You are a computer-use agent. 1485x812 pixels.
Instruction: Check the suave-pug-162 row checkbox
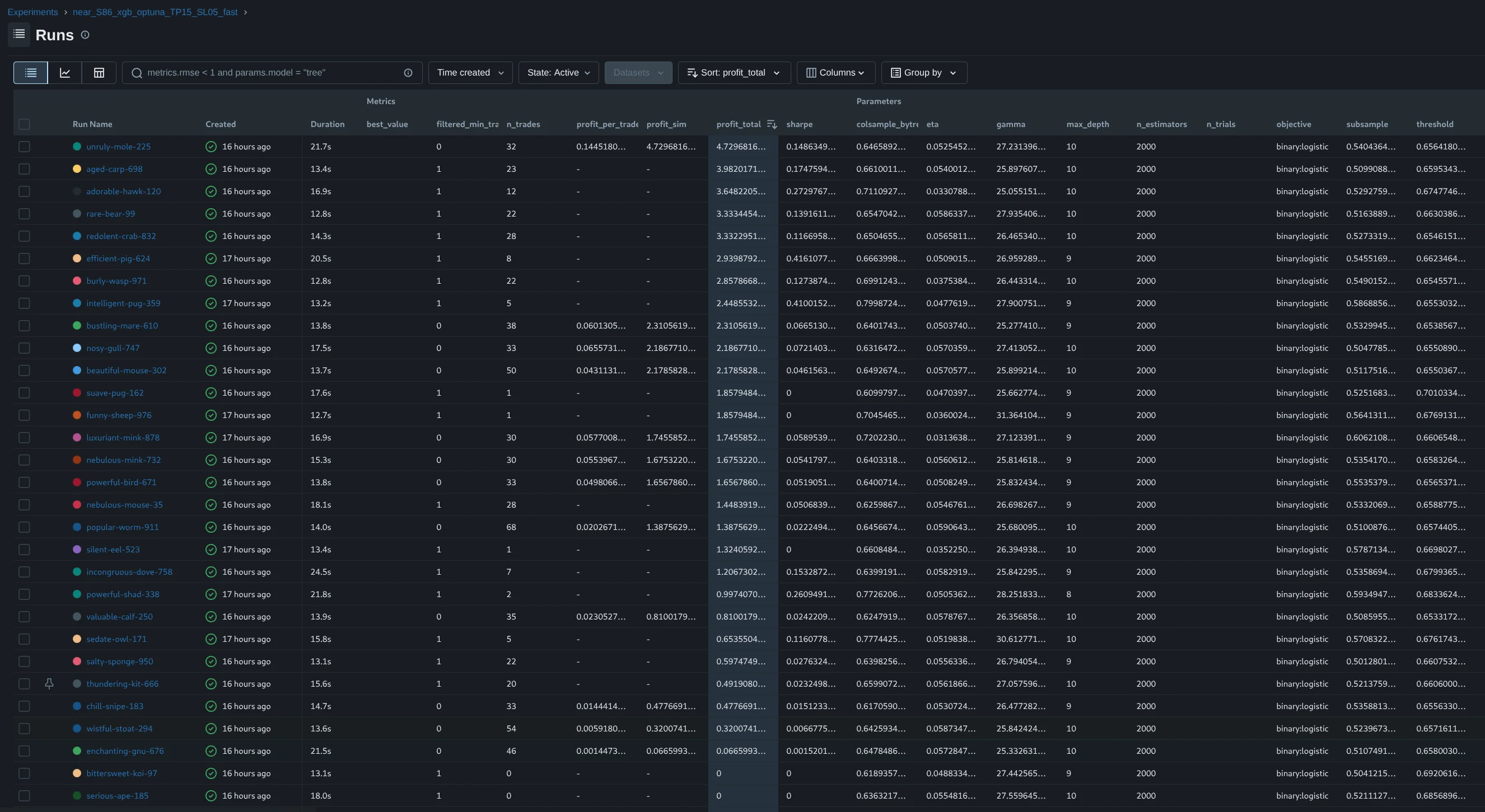(24, 393)
